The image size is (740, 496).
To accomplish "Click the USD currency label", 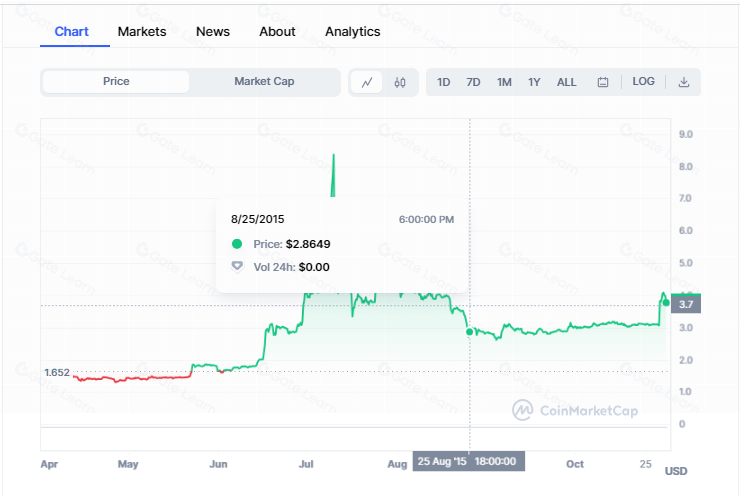I will tap(676, 471).
